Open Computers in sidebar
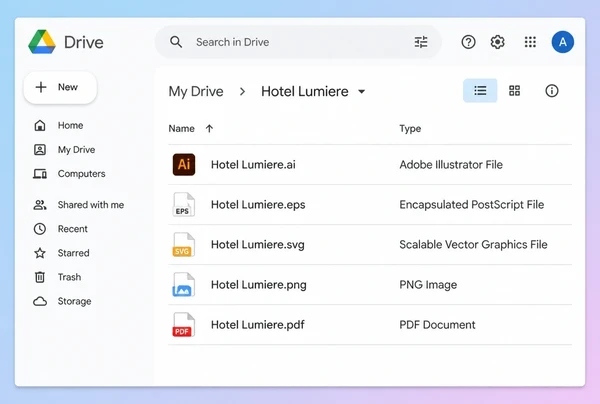 (x=82, y=174)
